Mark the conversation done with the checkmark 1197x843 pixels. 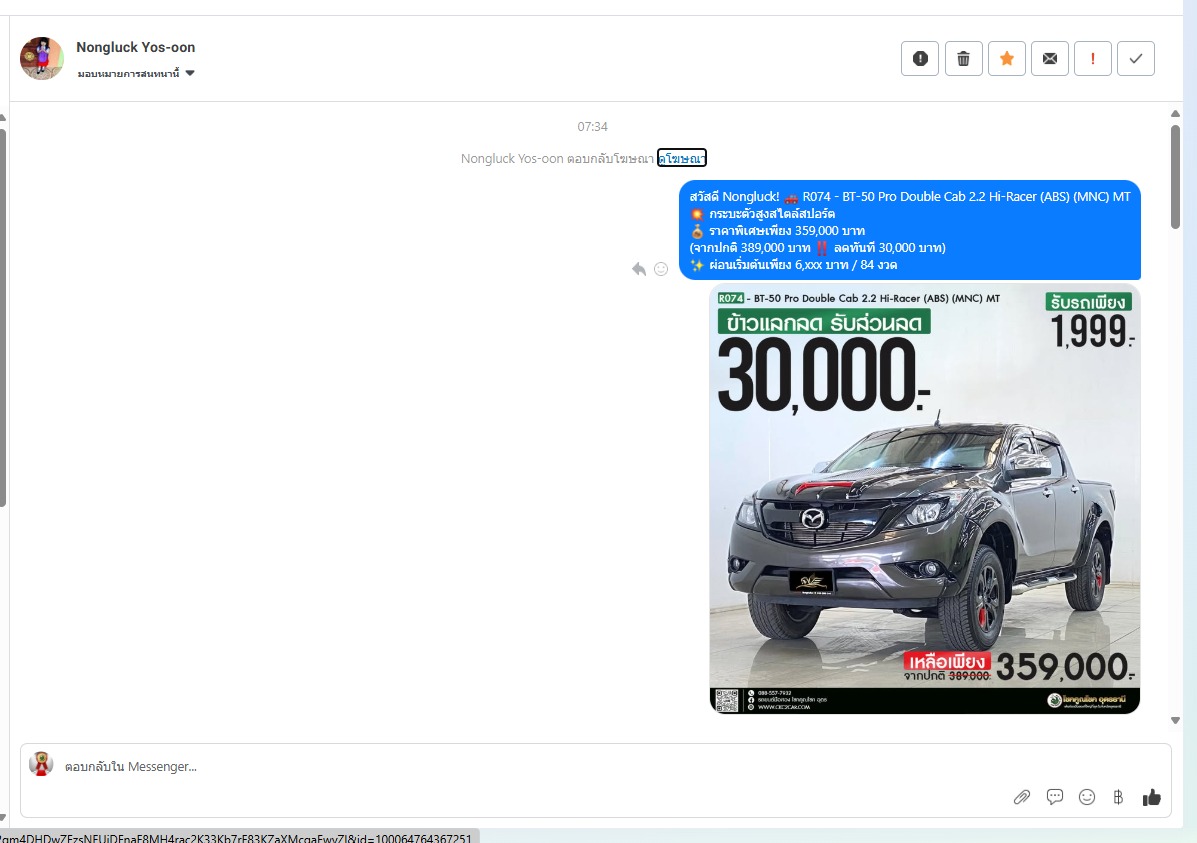click(1136, 58)
